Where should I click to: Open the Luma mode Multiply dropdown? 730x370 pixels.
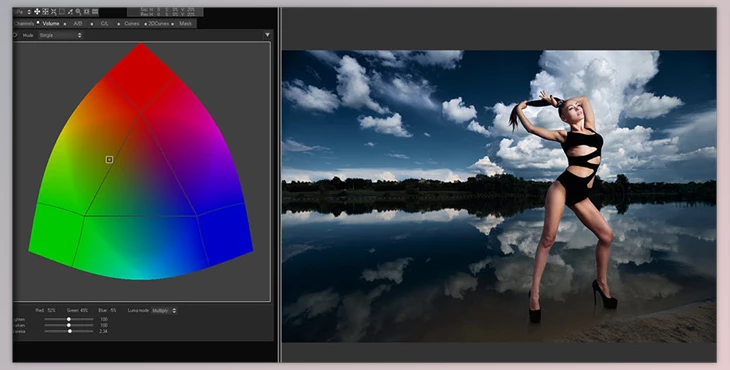click(x=164, y=310)
